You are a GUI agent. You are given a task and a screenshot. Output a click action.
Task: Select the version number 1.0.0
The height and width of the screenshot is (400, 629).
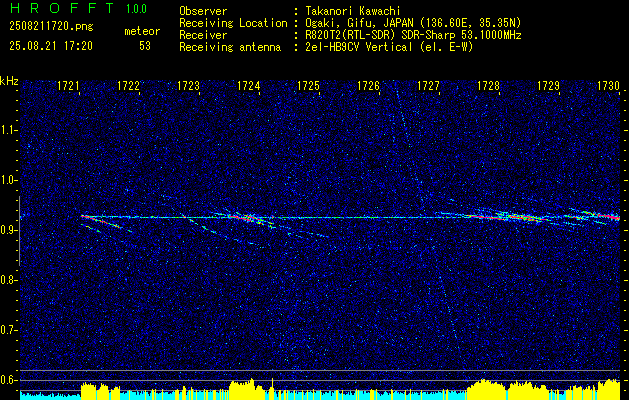[x=136, y=8]
